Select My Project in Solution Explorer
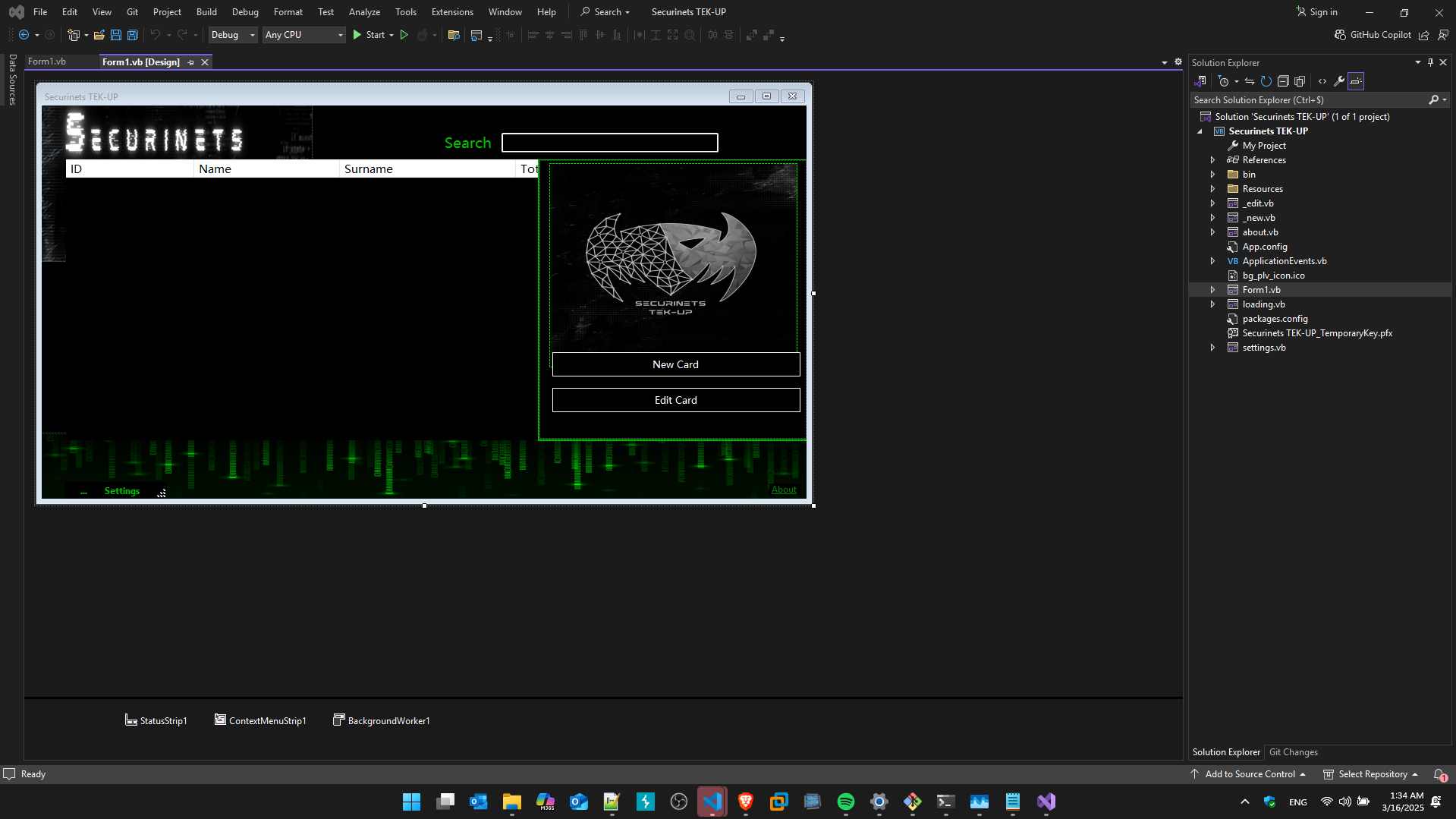 pyautogui.click(x=1264, y=146)
